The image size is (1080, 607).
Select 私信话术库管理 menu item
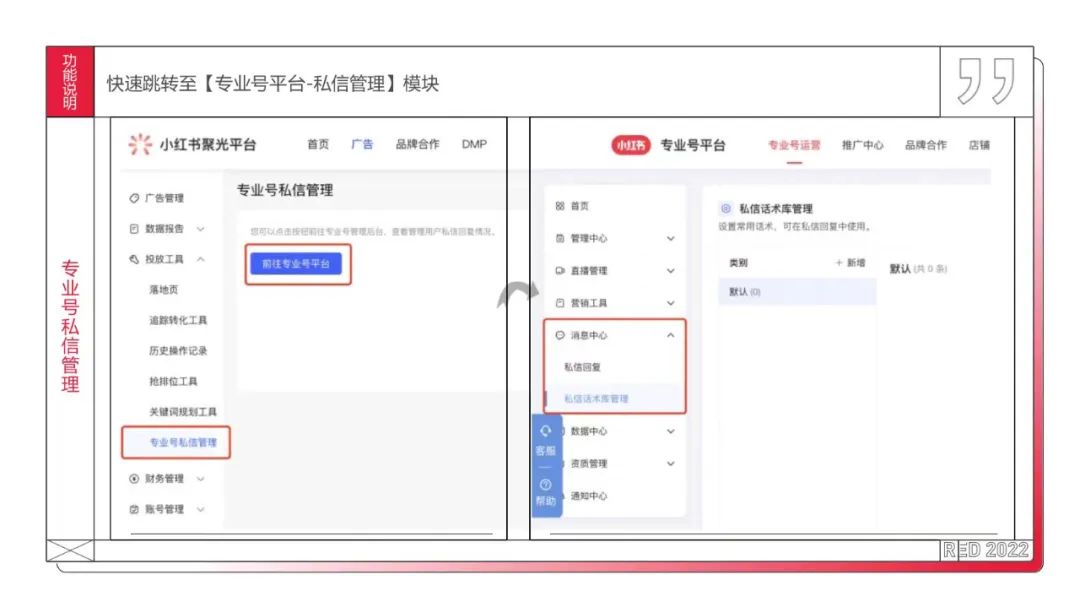596,399
